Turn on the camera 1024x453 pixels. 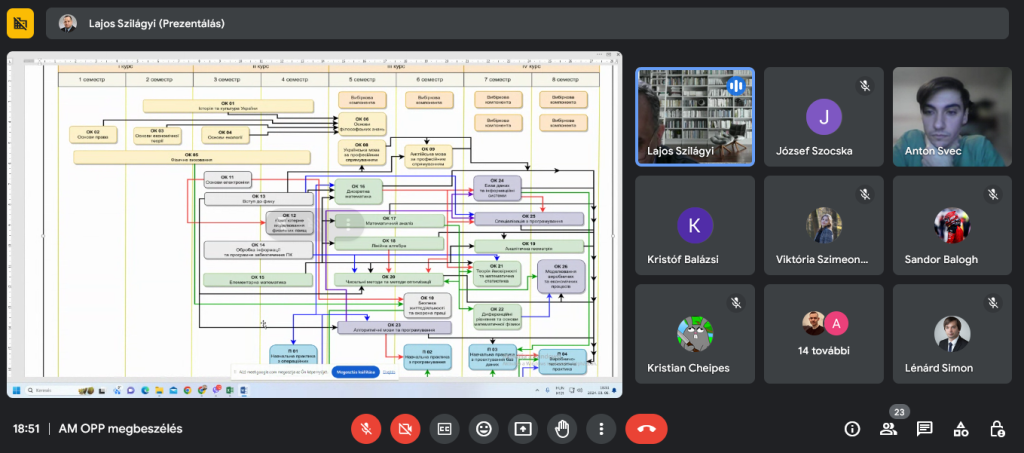coord(405,428)
